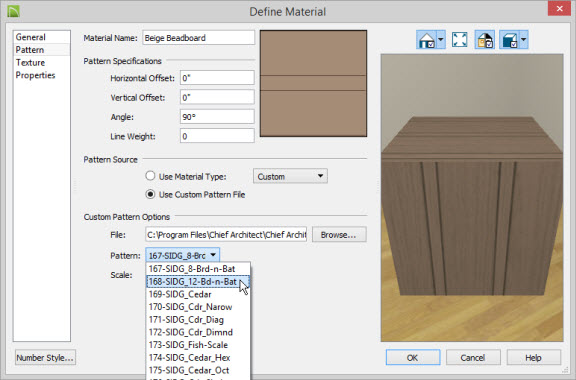Click the color toggle house icon
The width and height of the screenshot is (576, 380).
click(485, 40)
